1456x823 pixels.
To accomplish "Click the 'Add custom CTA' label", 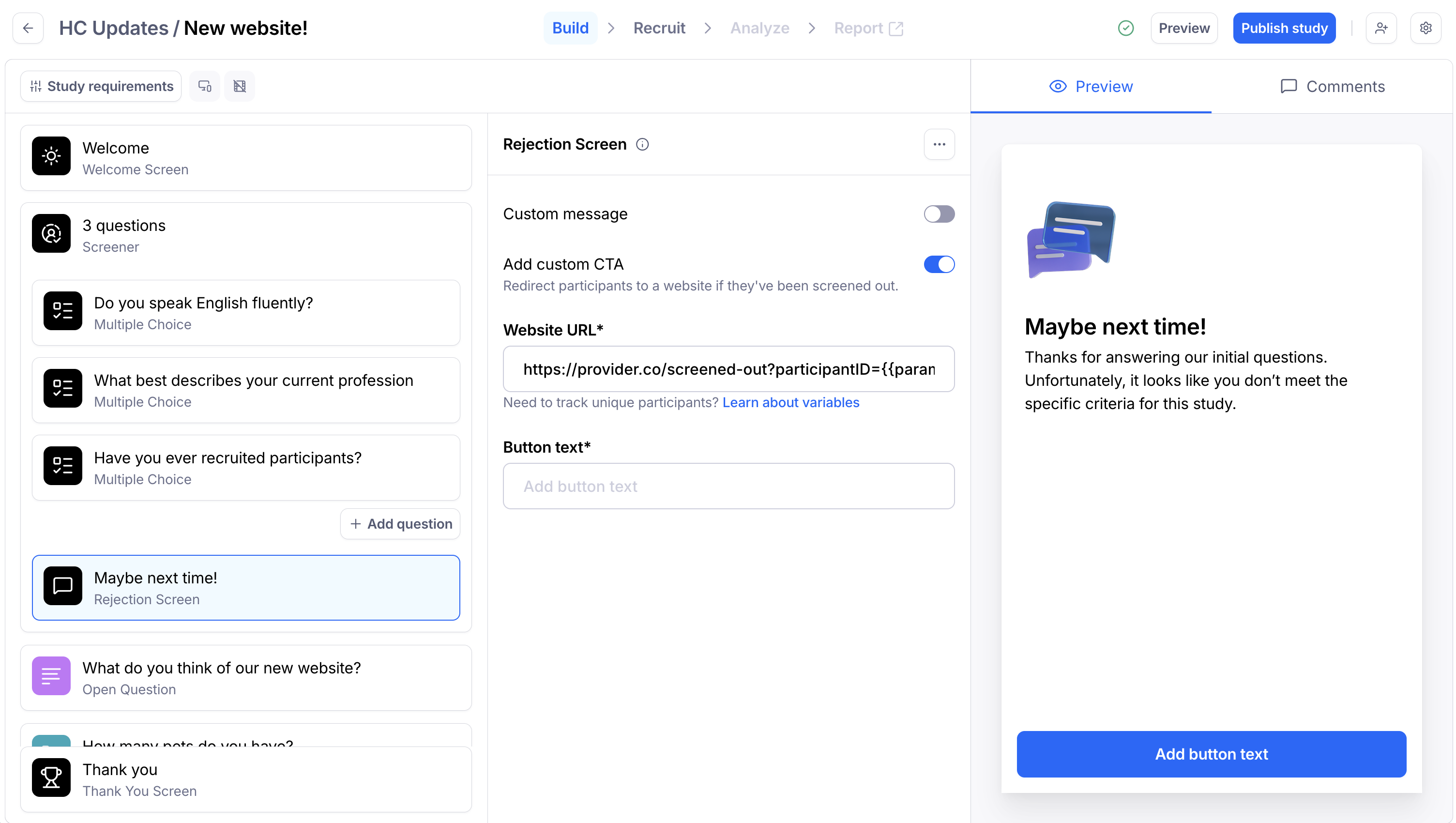I will coord(563,264).
